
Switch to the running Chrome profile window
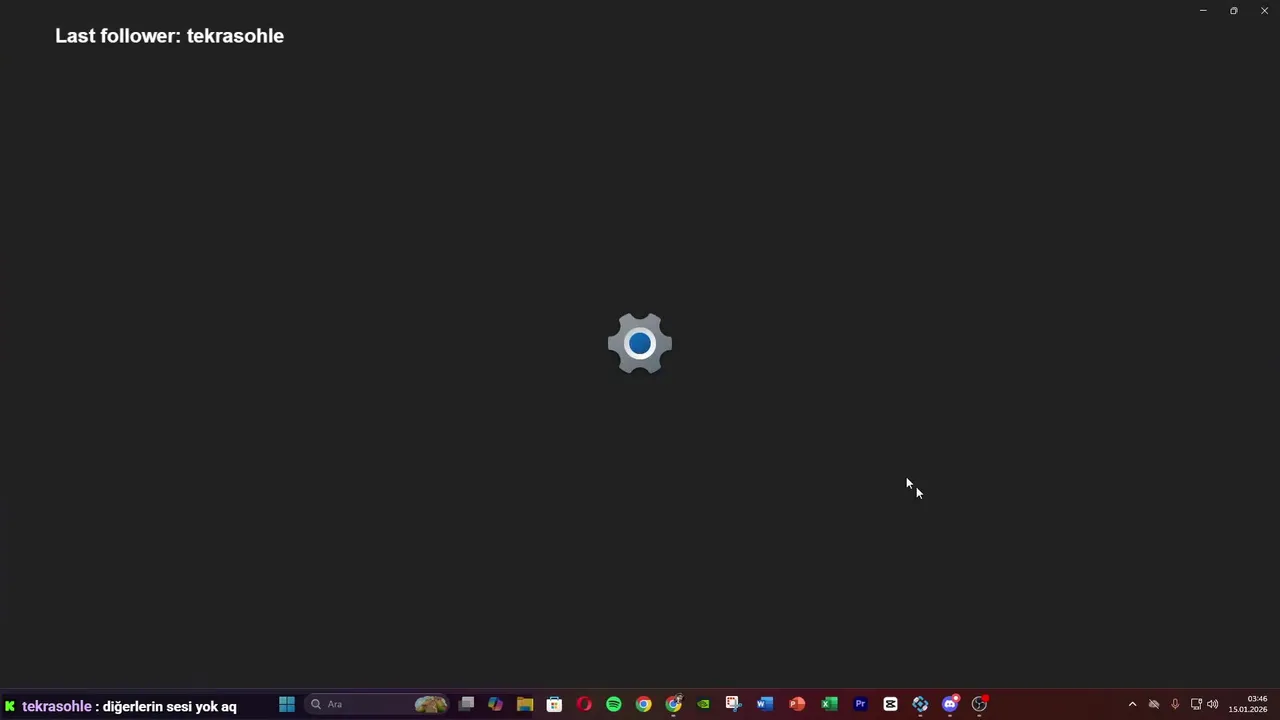click(x=674, y=704)
